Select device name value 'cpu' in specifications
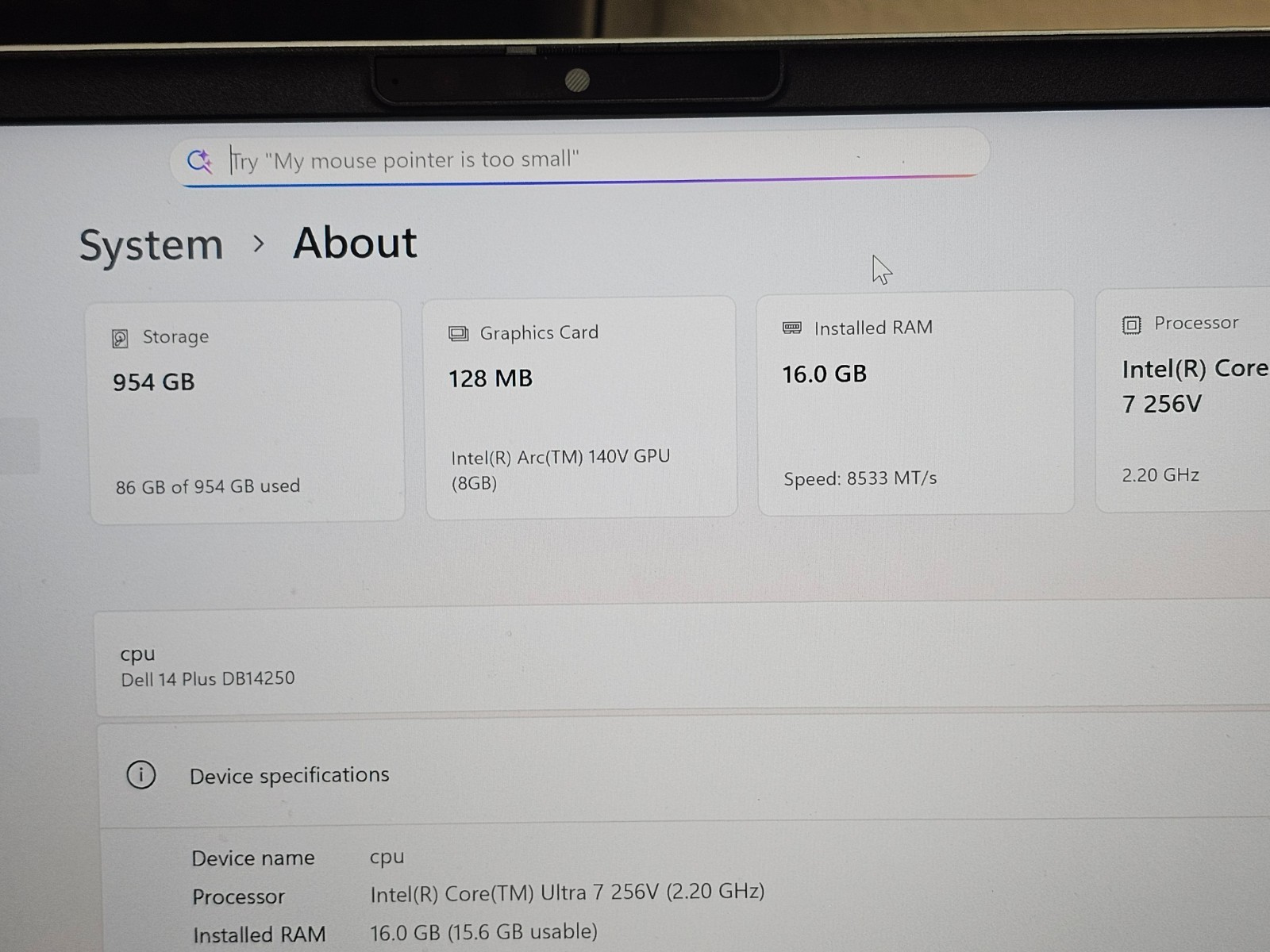The width and height of the screenshot is (1270, 952). [x=387, y=858]
